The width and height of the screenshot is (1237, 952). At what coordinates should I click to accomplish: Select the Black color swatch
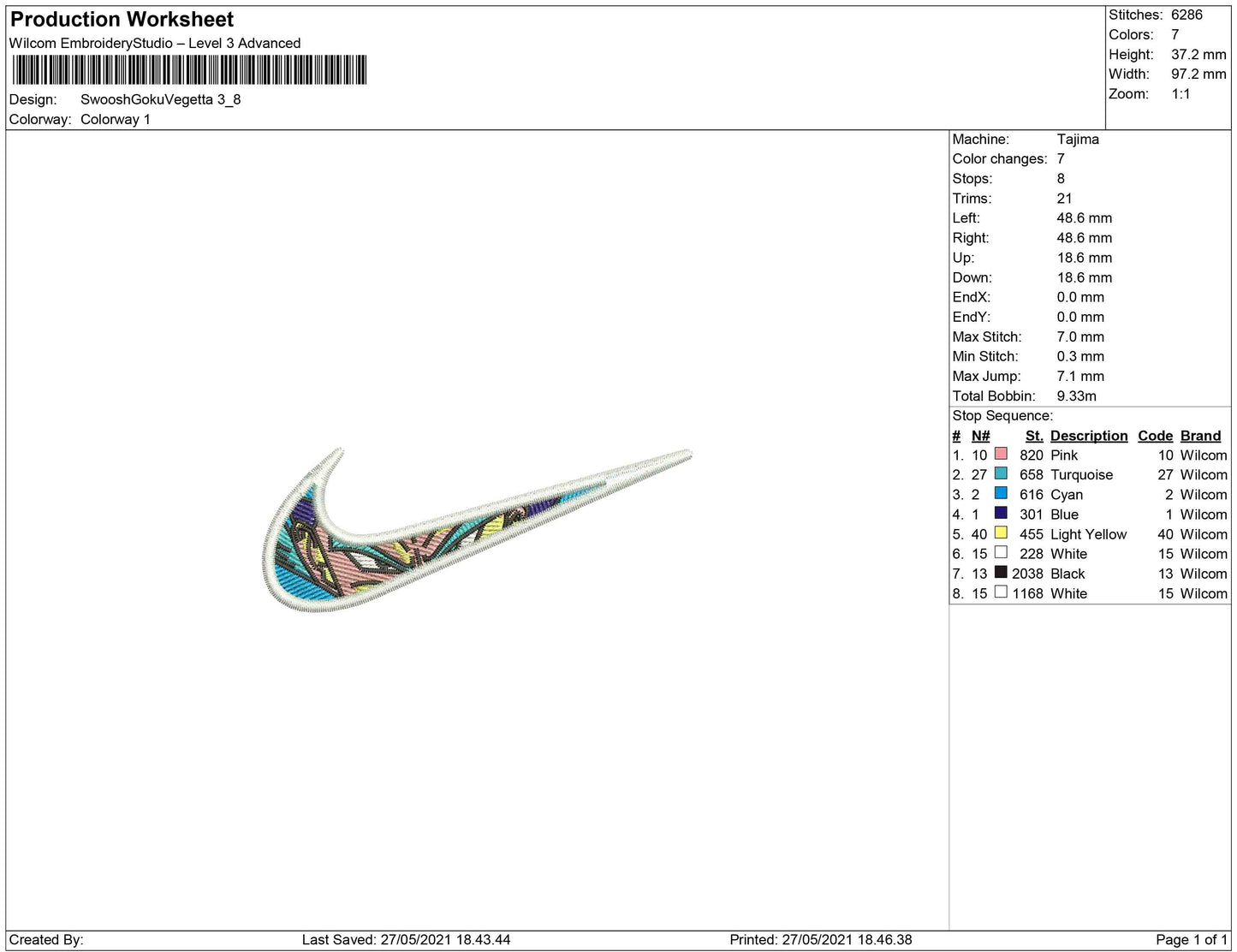[1001, 572]
